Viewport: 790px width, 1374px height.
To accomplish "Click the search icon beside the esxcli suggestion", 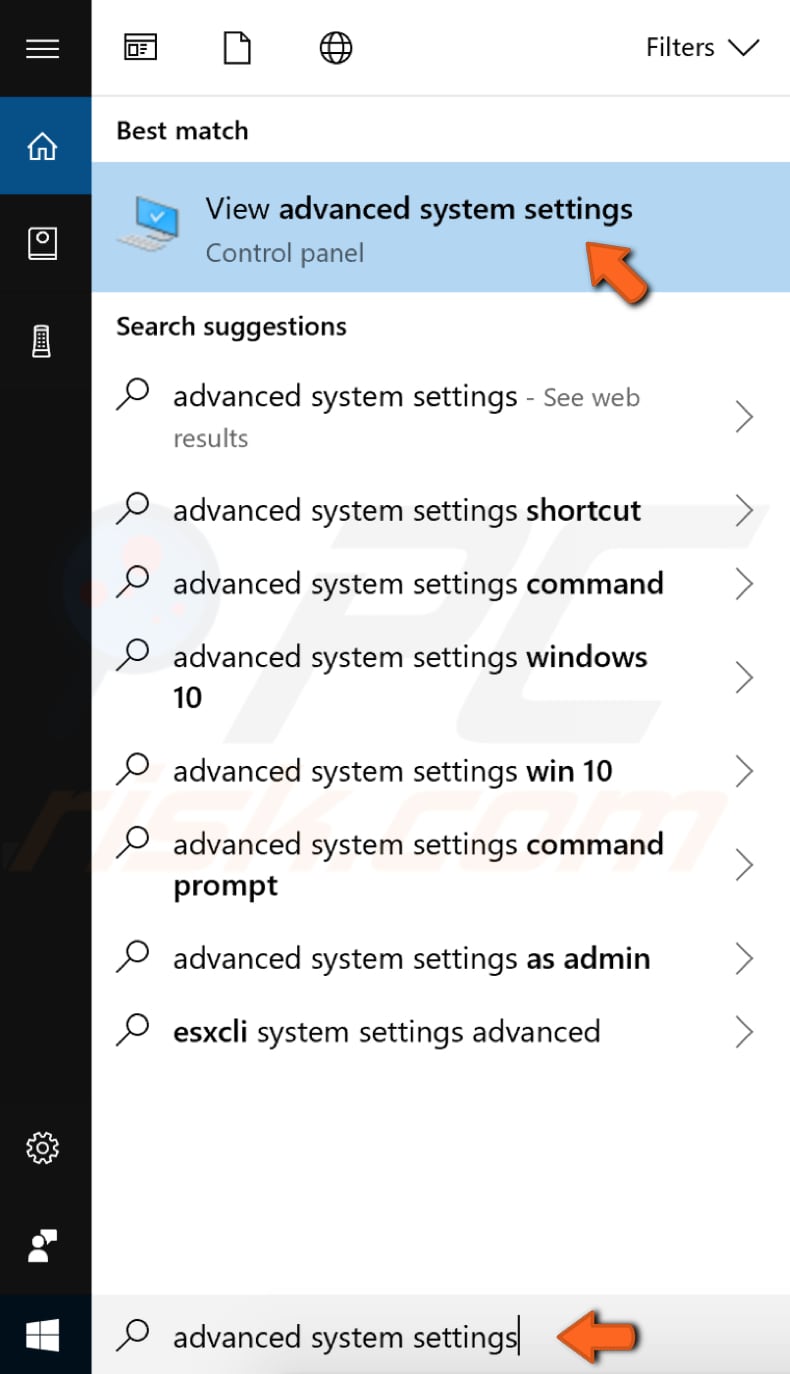I will (x=133, y=1031).
